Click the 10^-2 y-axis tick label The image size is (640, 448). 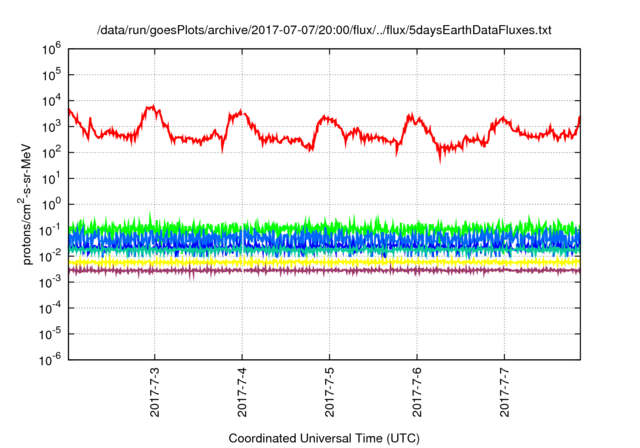(x=51, y=256)
